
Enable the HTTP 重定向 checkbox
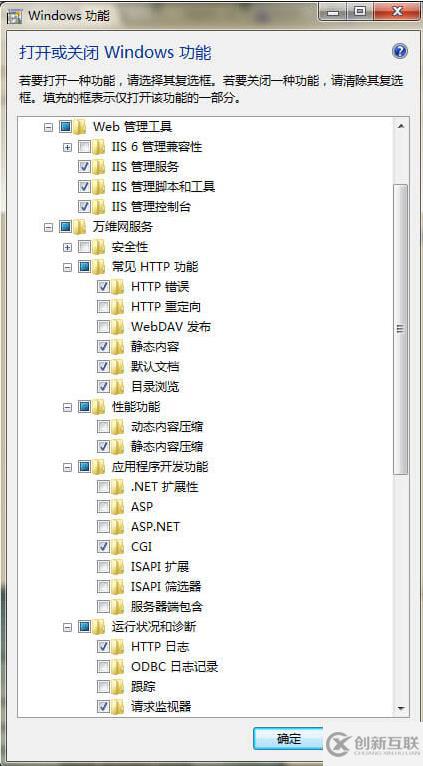104,307
